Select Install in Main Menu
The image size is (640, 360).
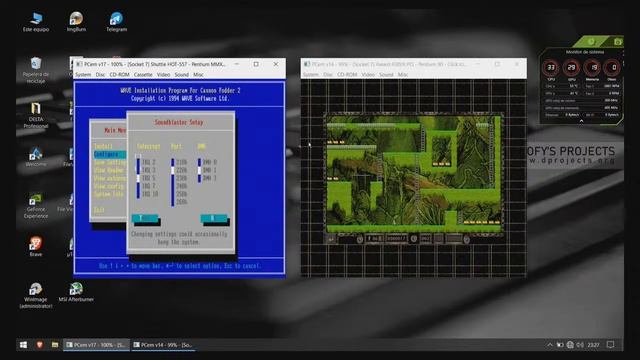click(103, 146)
